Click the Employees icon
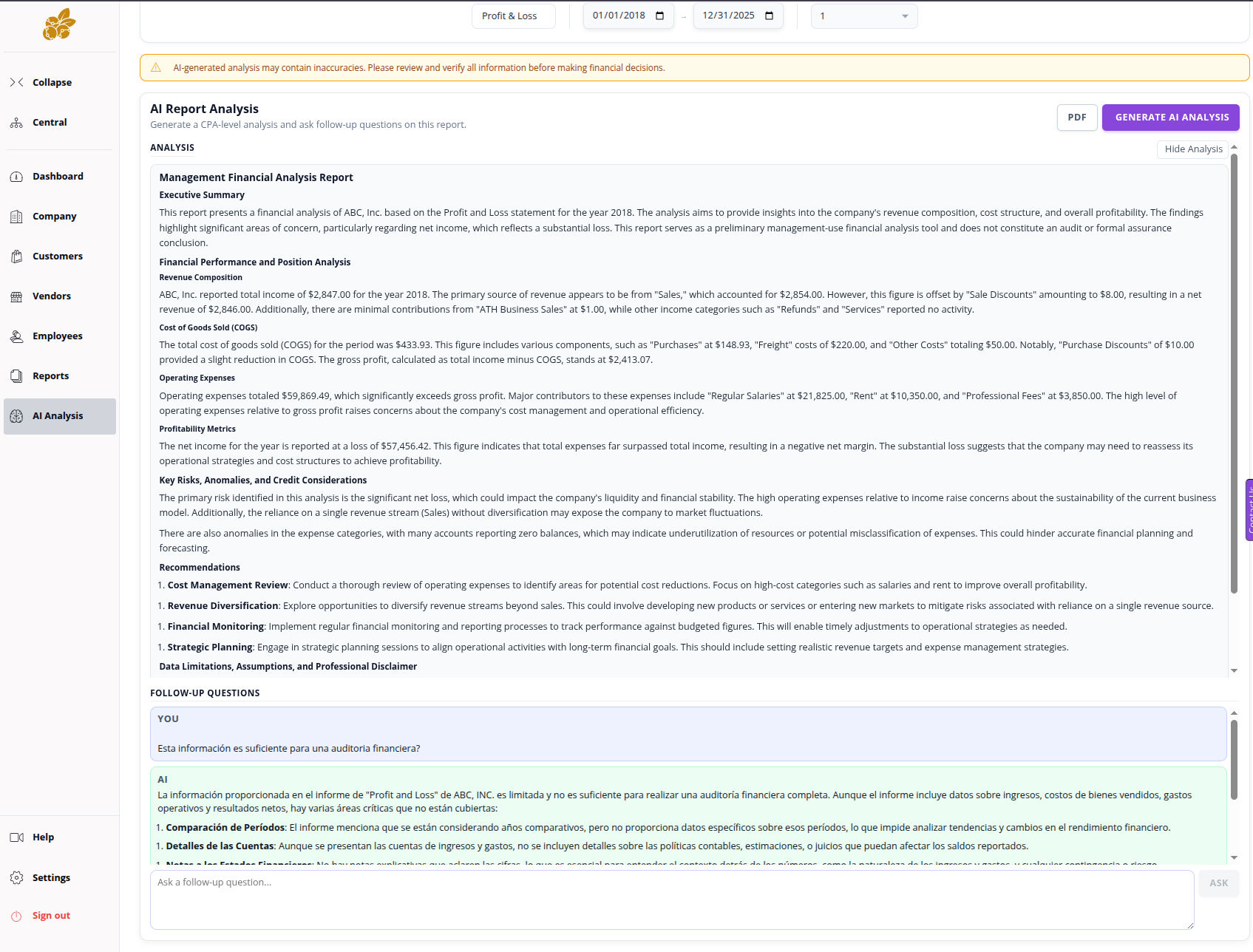This screenshot has width=1253, height=952. pyautogui.click(x=16, y=336)
